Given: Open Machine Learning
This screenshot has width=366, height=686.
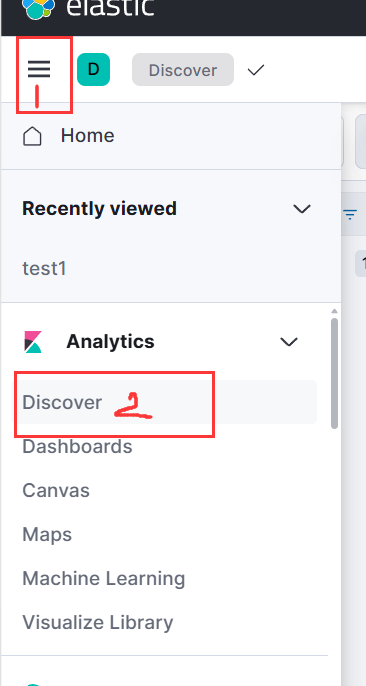Looking at the screenshot, I should pyautogui.click(x=104, y=578).
